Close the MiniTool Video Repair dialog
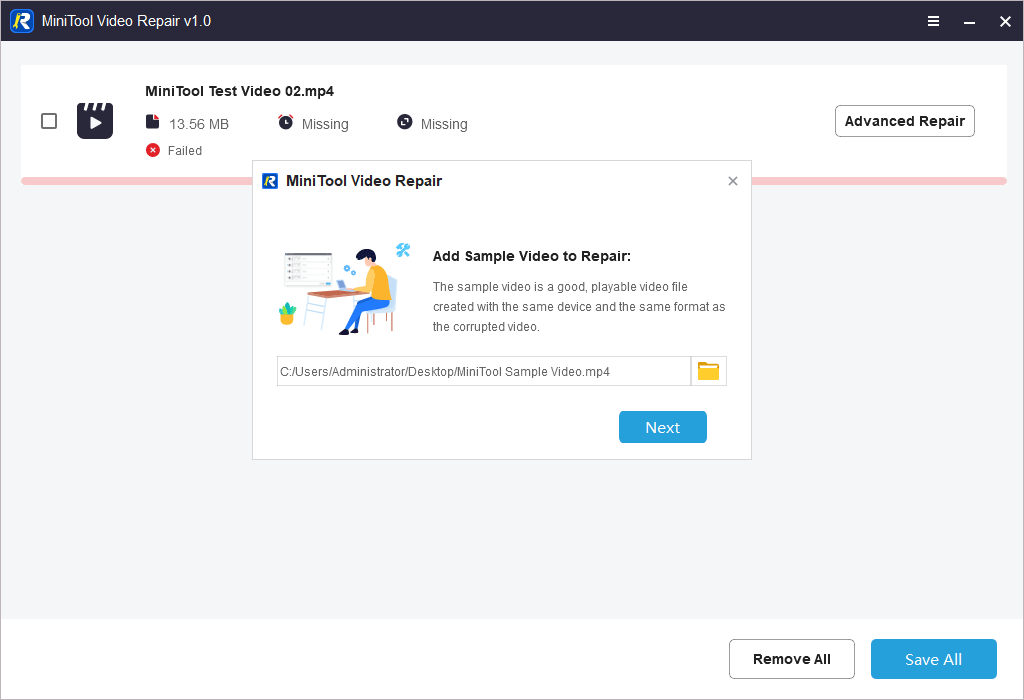The width and height of the screenshot is (1024, 700). [733, 181]
